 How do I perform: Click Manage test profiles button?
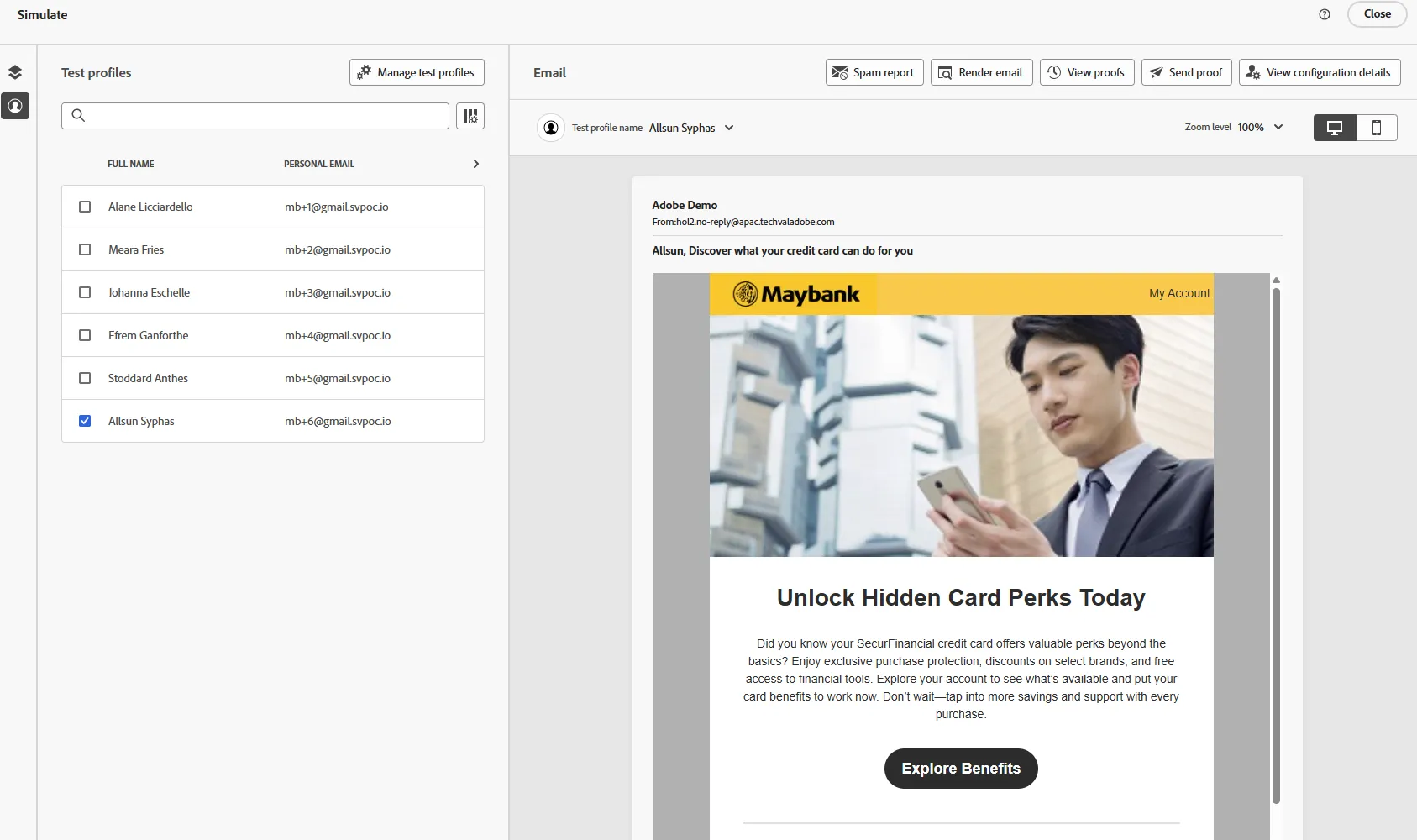[x=417, y=72]
